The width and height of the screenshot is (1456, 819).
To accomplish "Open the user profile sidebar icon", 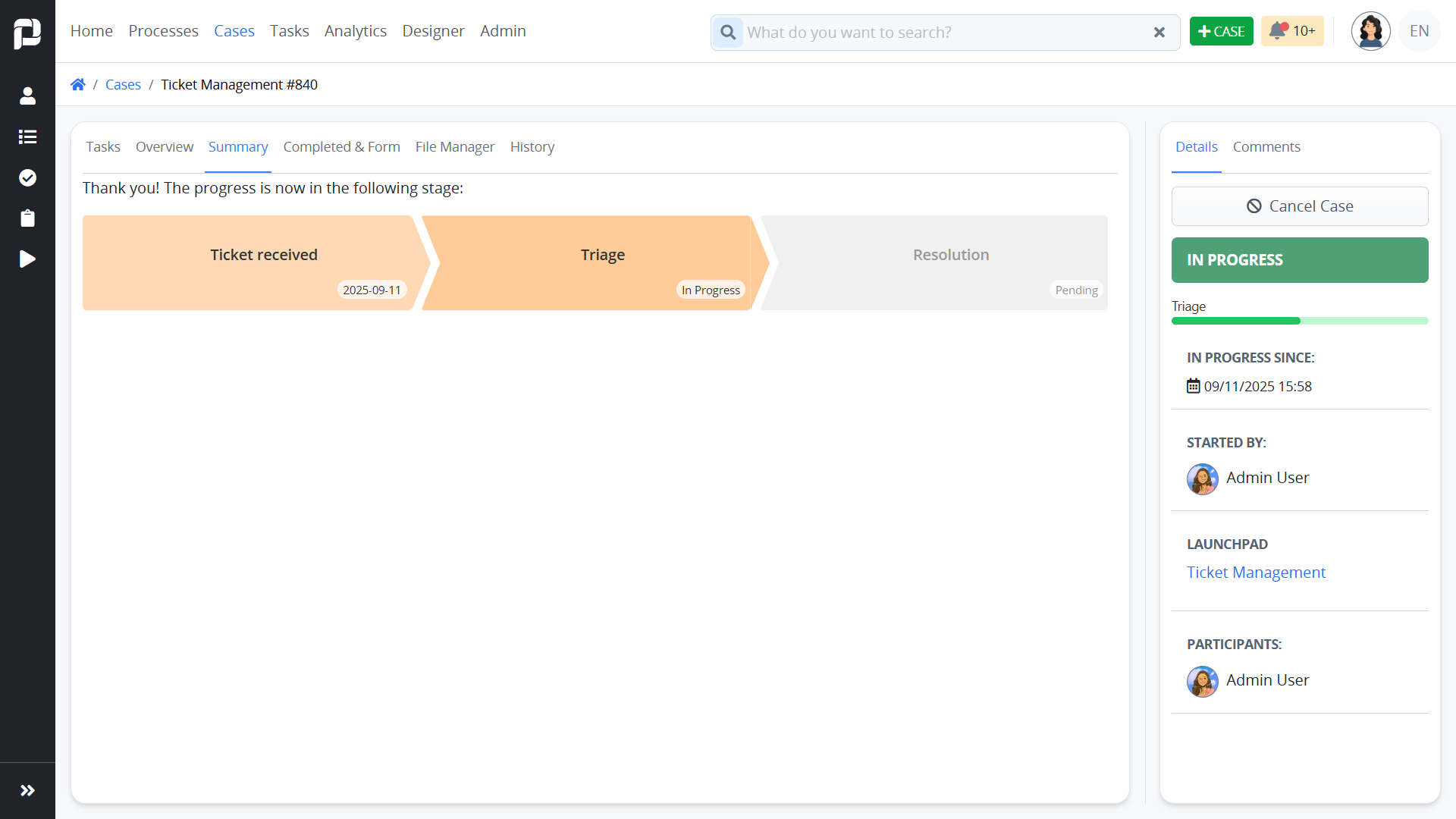I will [27, 96].
